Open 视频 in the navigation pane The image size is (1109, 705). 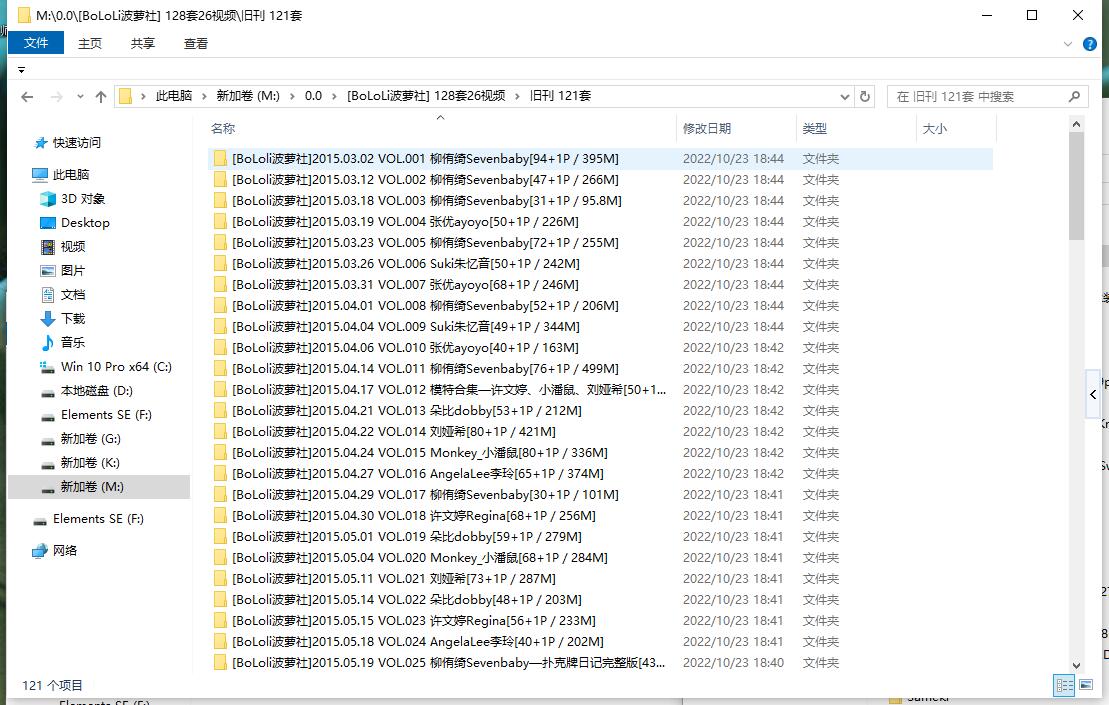click(73, 247)
